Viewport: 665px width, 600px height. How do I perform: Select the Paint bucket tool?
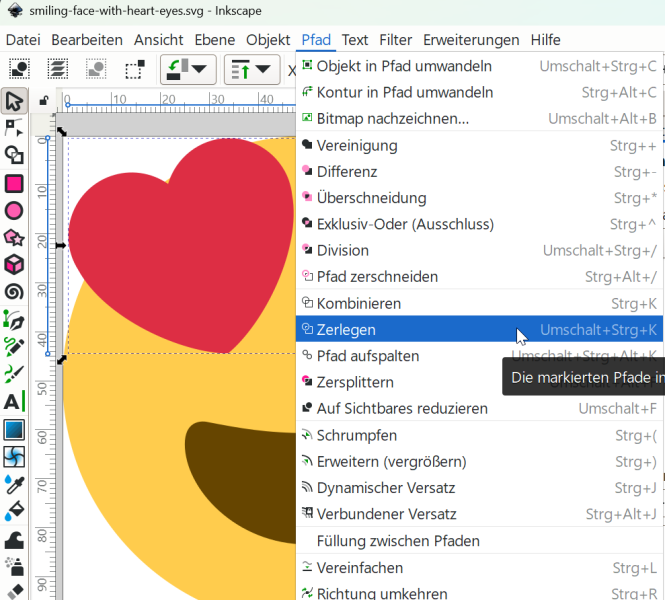click(x=14, y=511)
